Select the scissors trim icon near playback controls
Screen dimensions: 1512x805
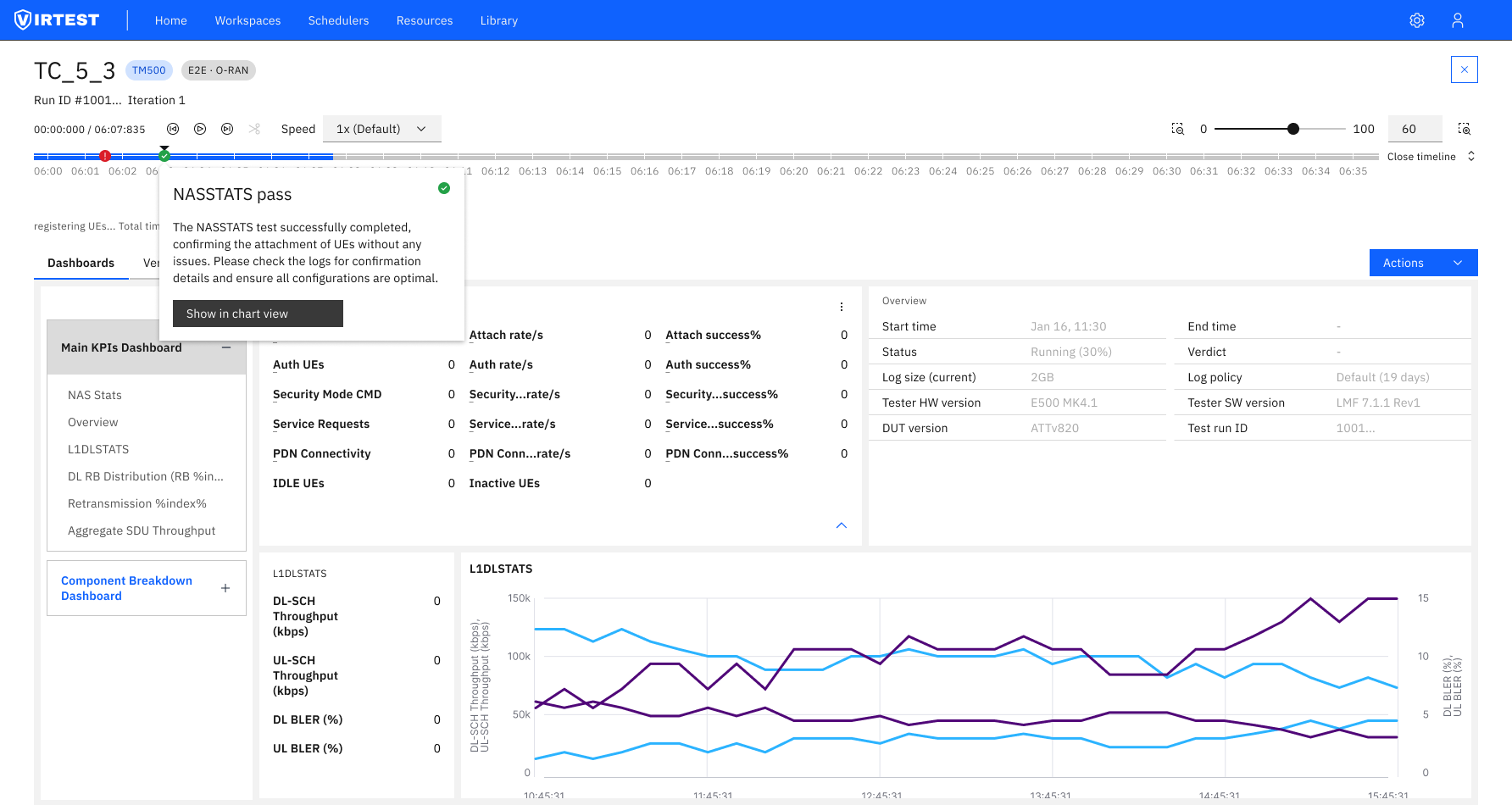tap(254, 129)
